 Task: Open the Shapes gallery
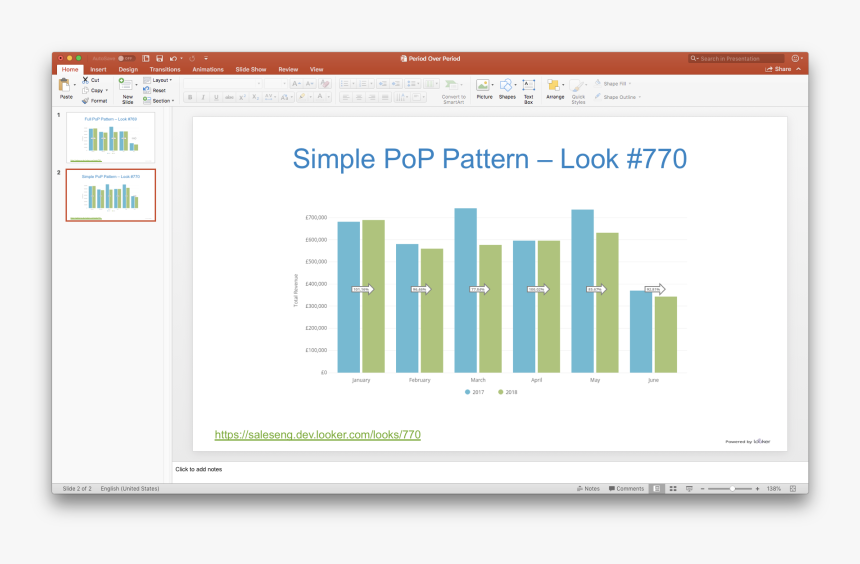coord(506,89)
